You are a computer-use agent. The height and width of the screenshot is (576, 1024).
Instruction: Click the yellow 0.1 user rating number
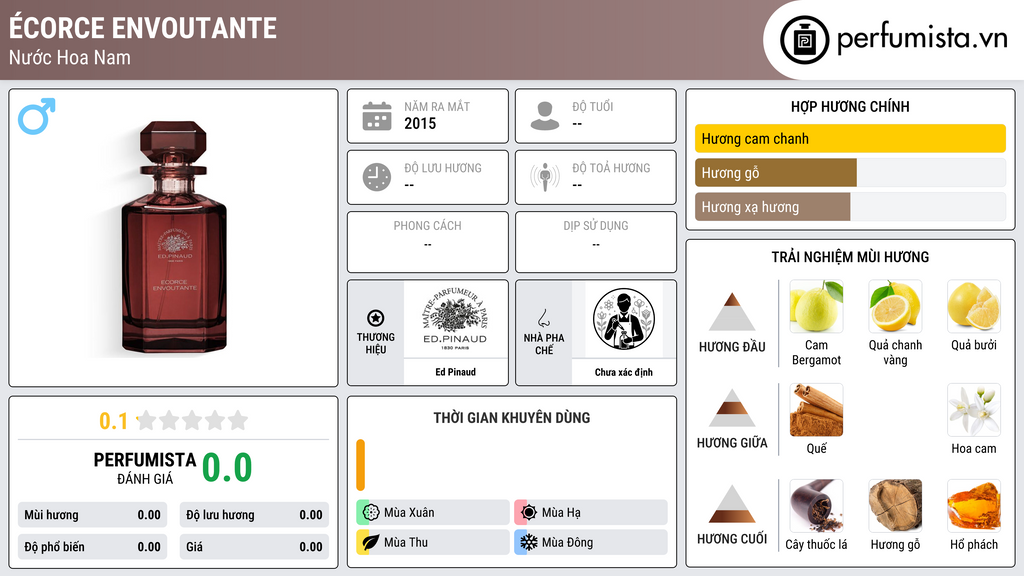113,421
